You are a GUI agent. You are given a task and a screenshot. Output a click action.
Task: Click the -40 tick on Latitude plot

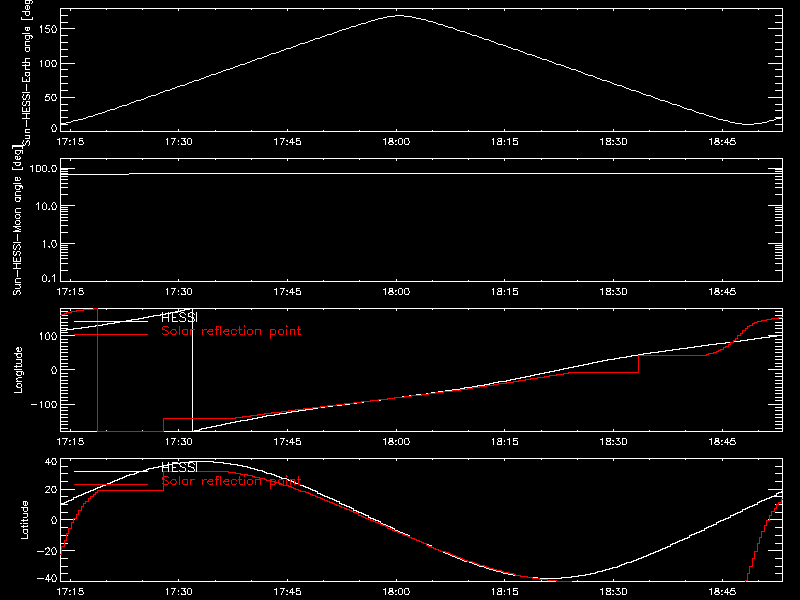pos(47,579)
